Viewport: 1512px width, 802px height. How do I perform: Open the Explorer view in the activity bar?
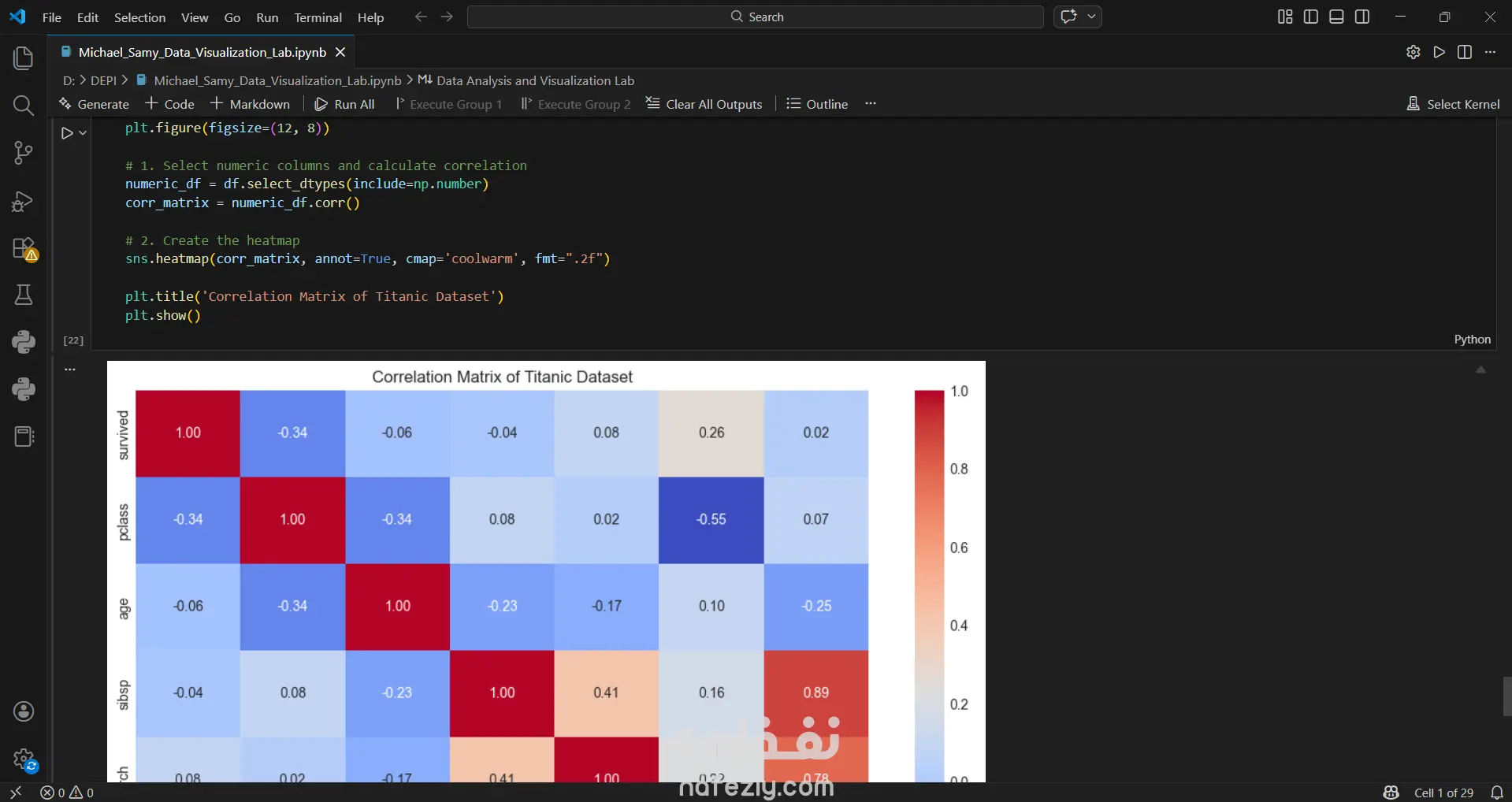point(24,58)
